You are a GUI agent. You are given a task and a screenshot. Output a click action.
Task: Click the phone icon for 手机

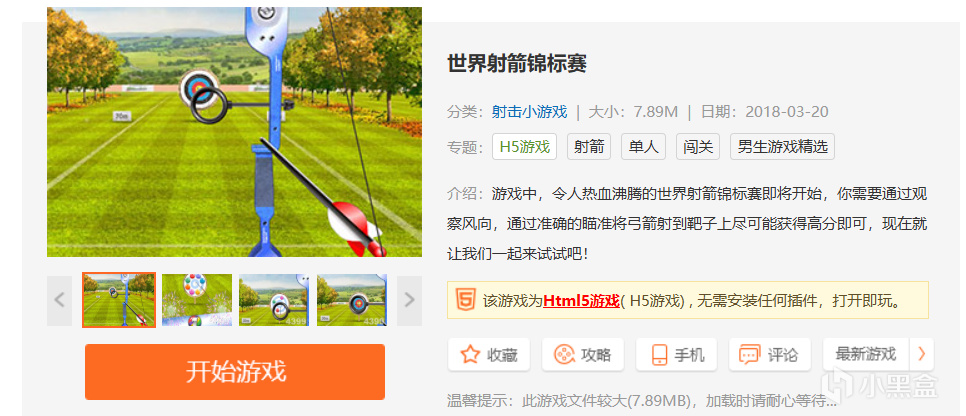coord(659,354)
